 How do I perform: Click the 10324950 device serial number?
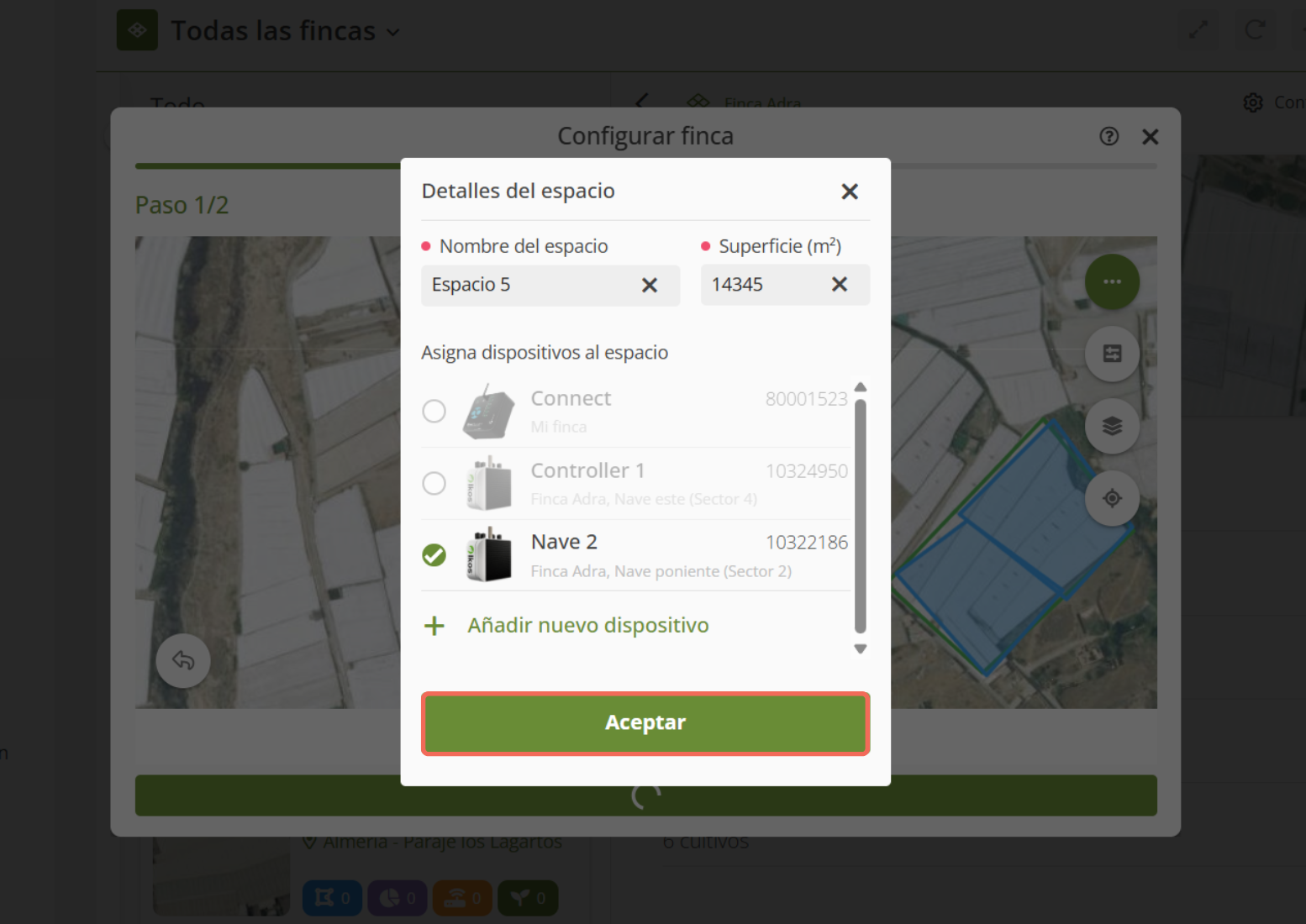(x=806, y=471)
